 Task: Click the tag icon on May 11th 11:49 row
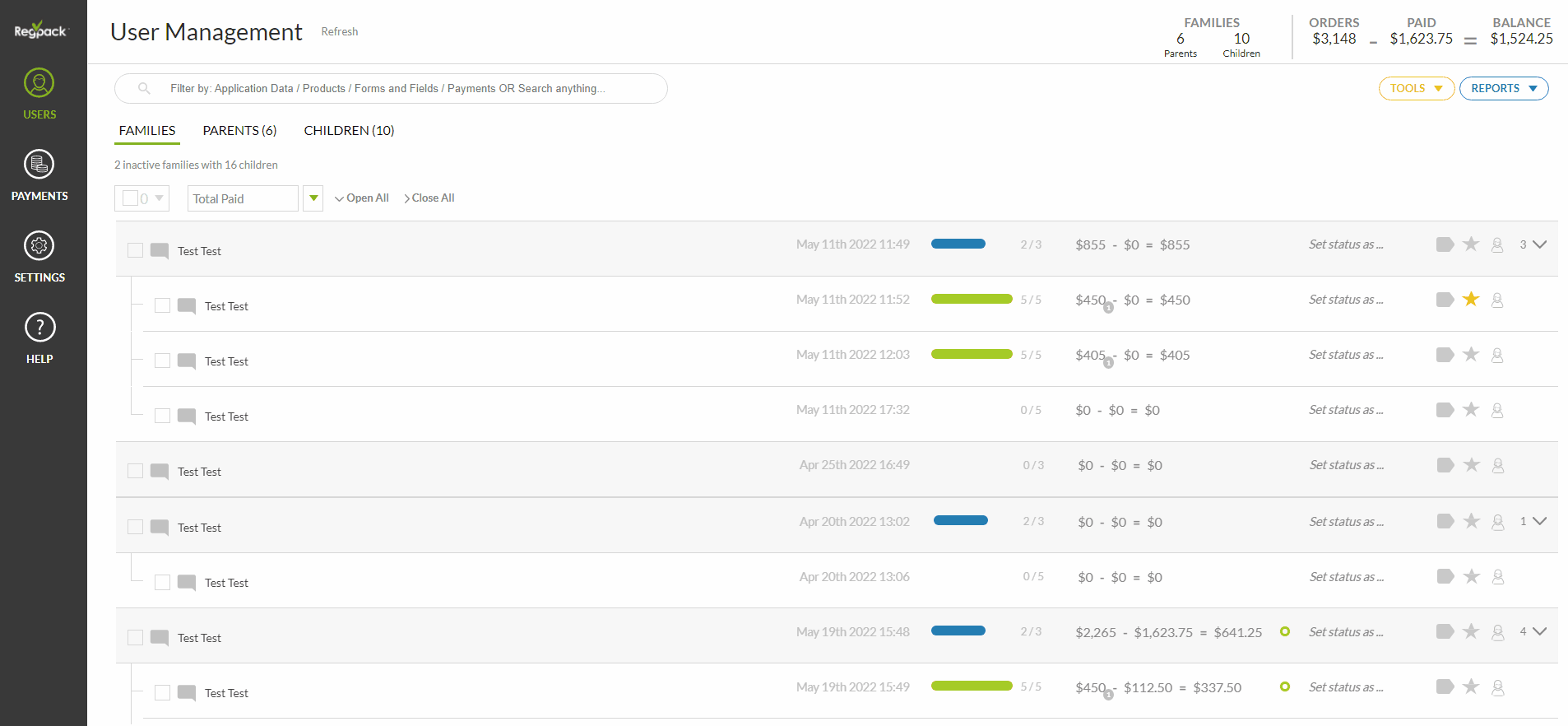point(1445,244)
